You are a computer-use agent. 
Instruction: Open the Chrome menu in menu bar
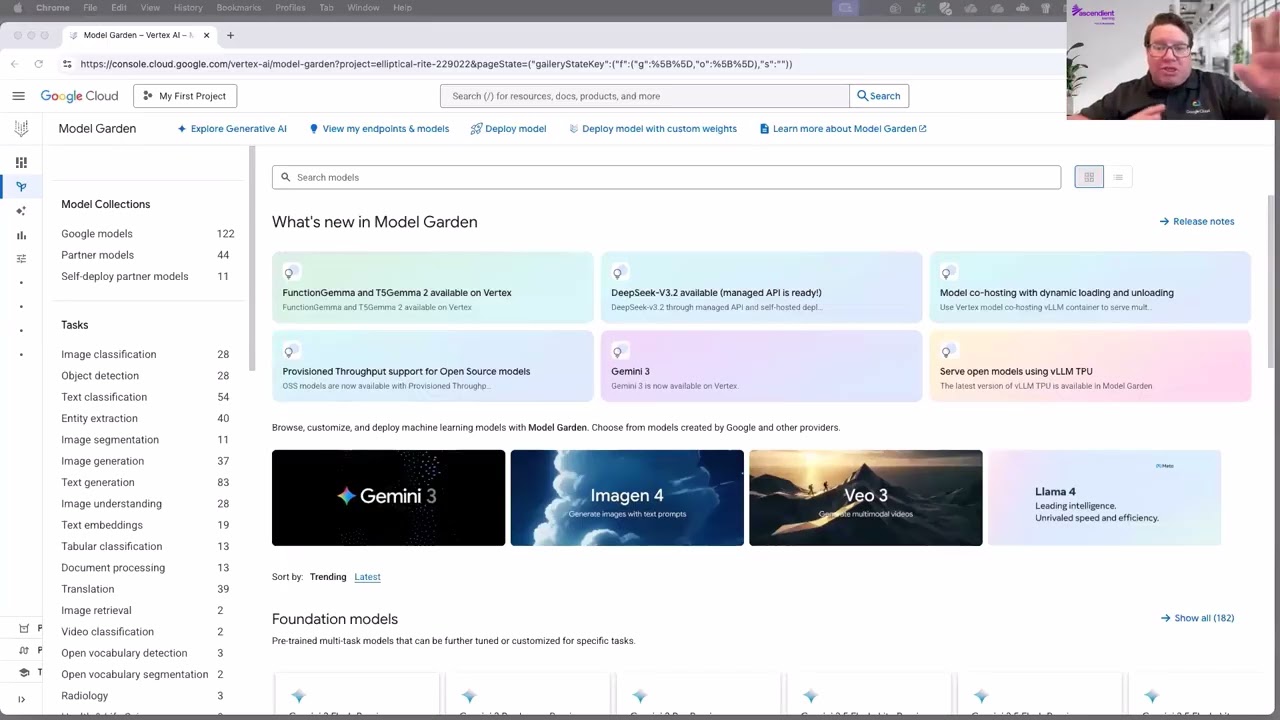pos(53,8)
